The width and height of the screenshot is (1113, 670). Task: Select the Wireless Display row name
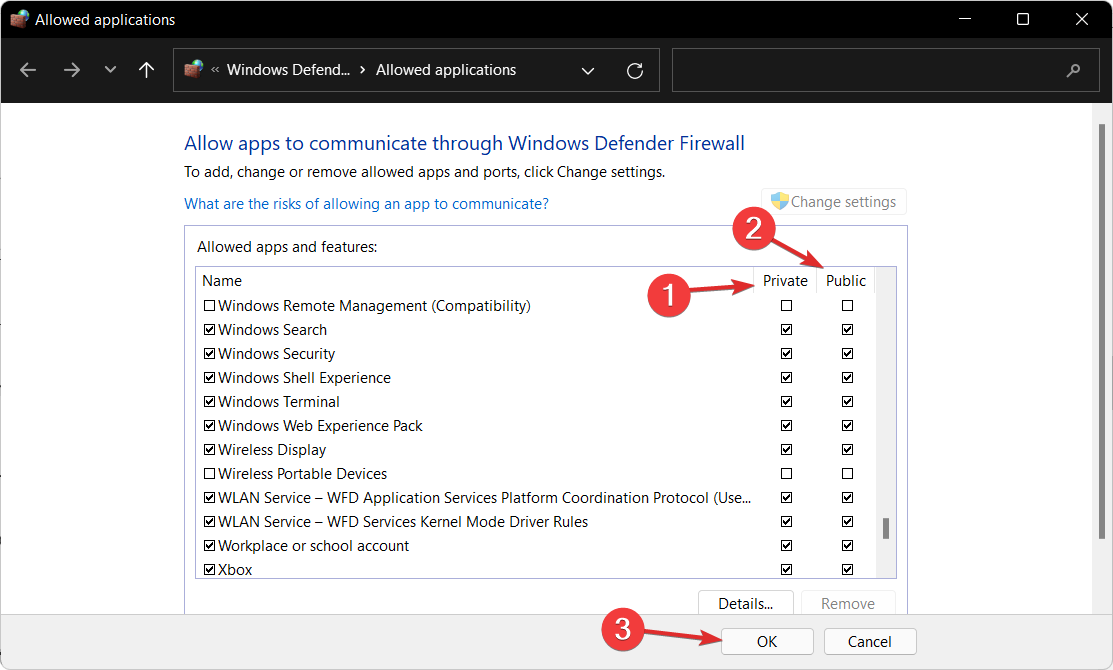pos(273,450)
